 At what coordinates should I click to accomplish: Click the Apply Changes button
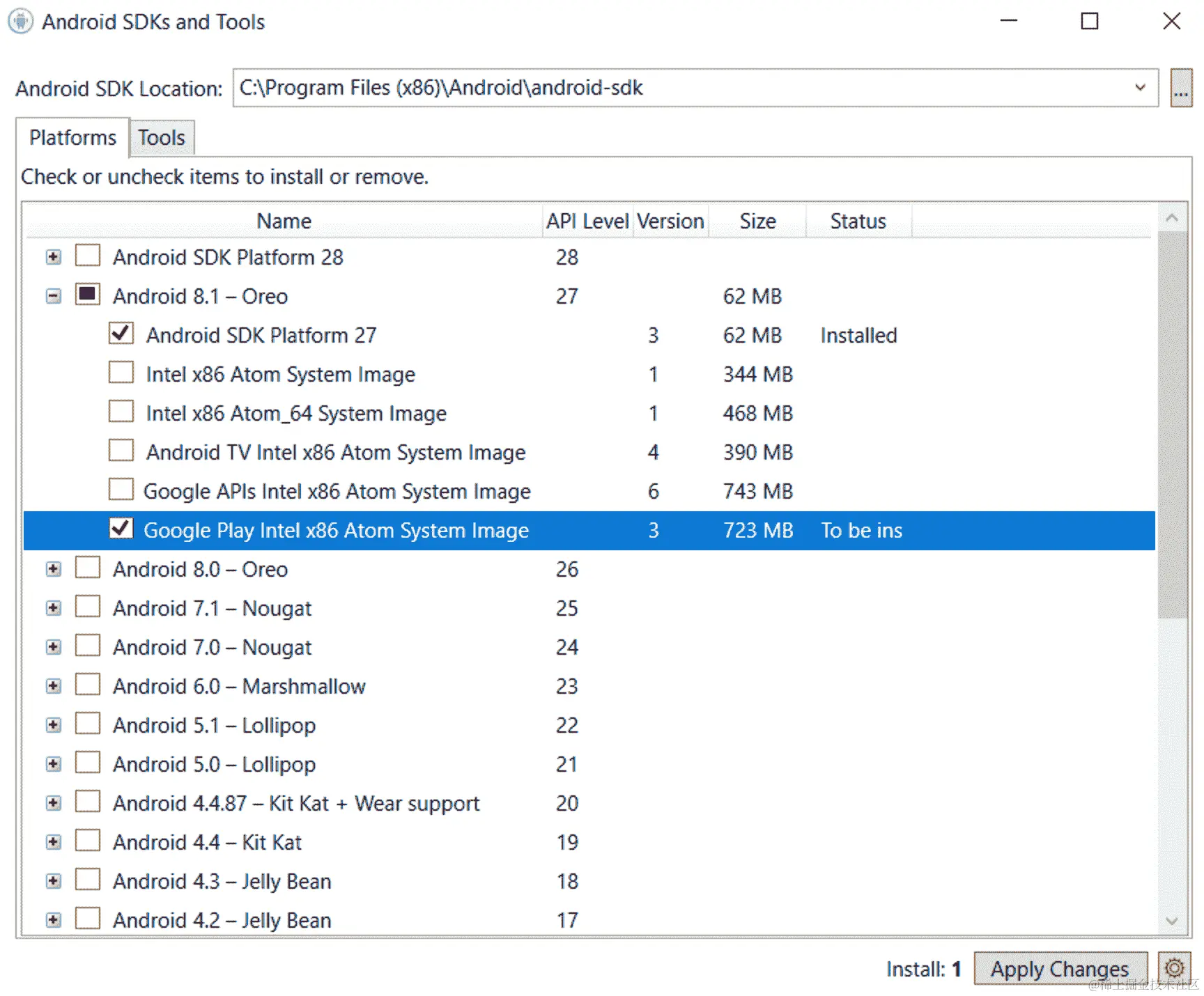coord(1060,969)
